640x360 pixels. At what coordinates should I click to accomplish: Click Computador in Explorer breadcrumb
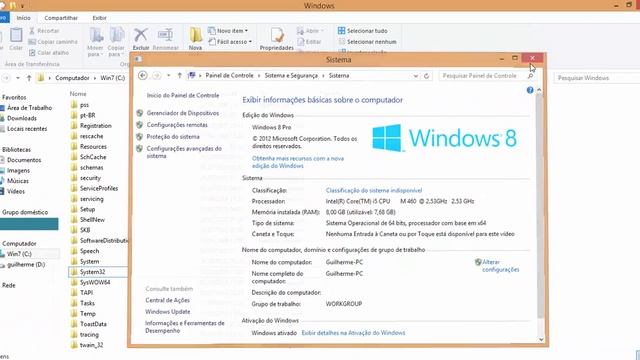coord(72,78)
